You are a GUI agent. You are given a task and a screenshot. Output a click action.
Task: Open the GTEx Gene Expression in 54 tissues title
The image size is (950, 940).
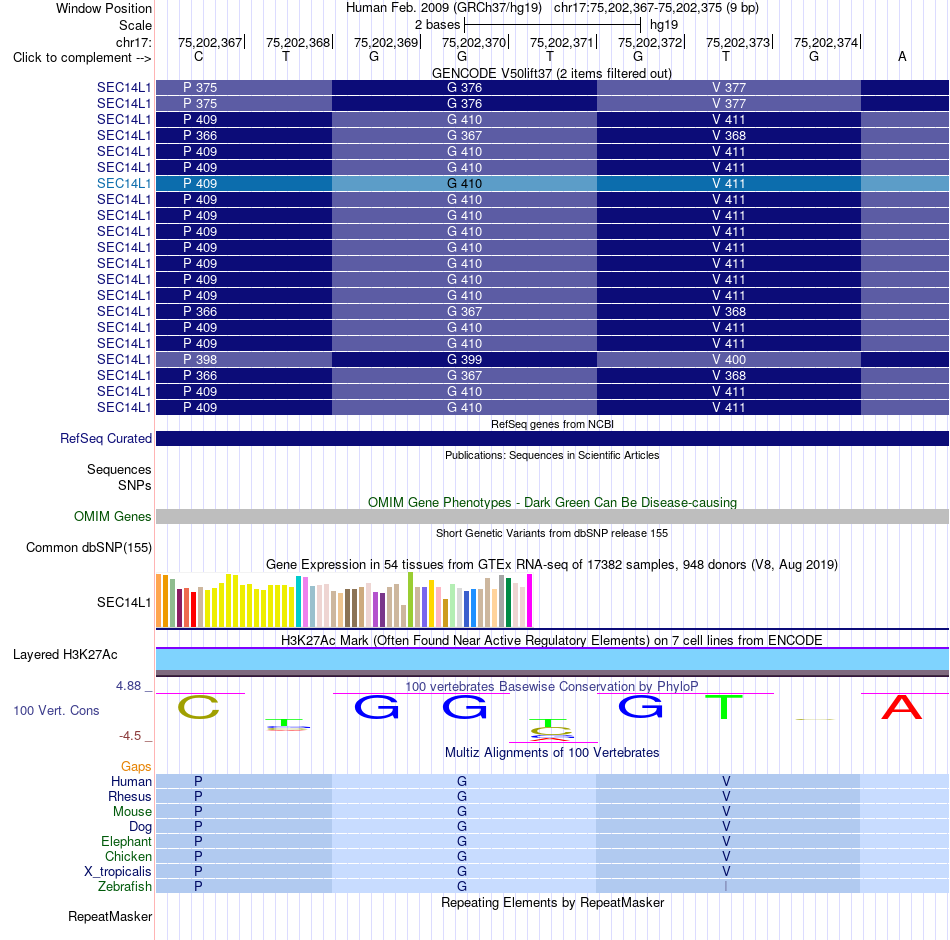[x=552, y=564]
